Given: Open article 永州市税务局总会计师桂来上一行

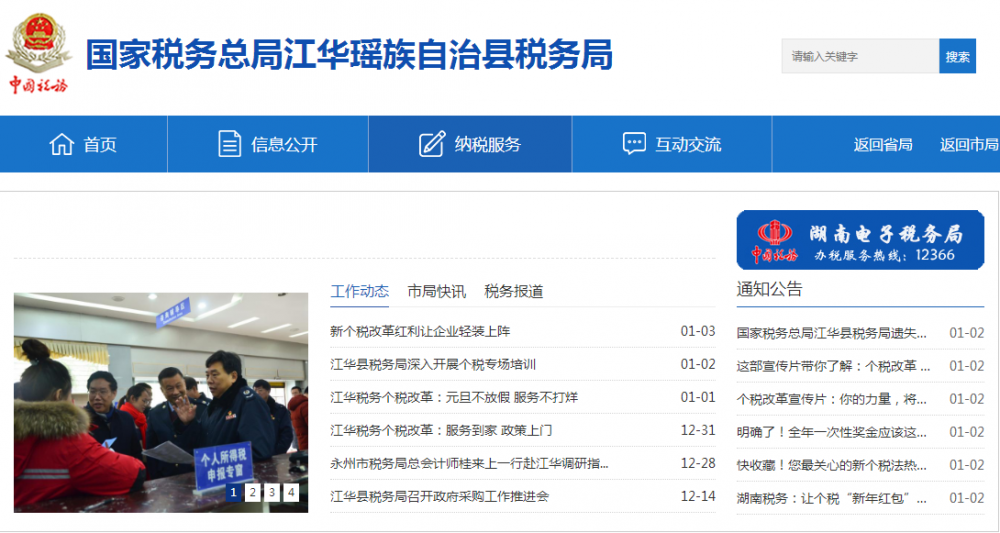Looking at the screenshot, I should pos(470,464).
